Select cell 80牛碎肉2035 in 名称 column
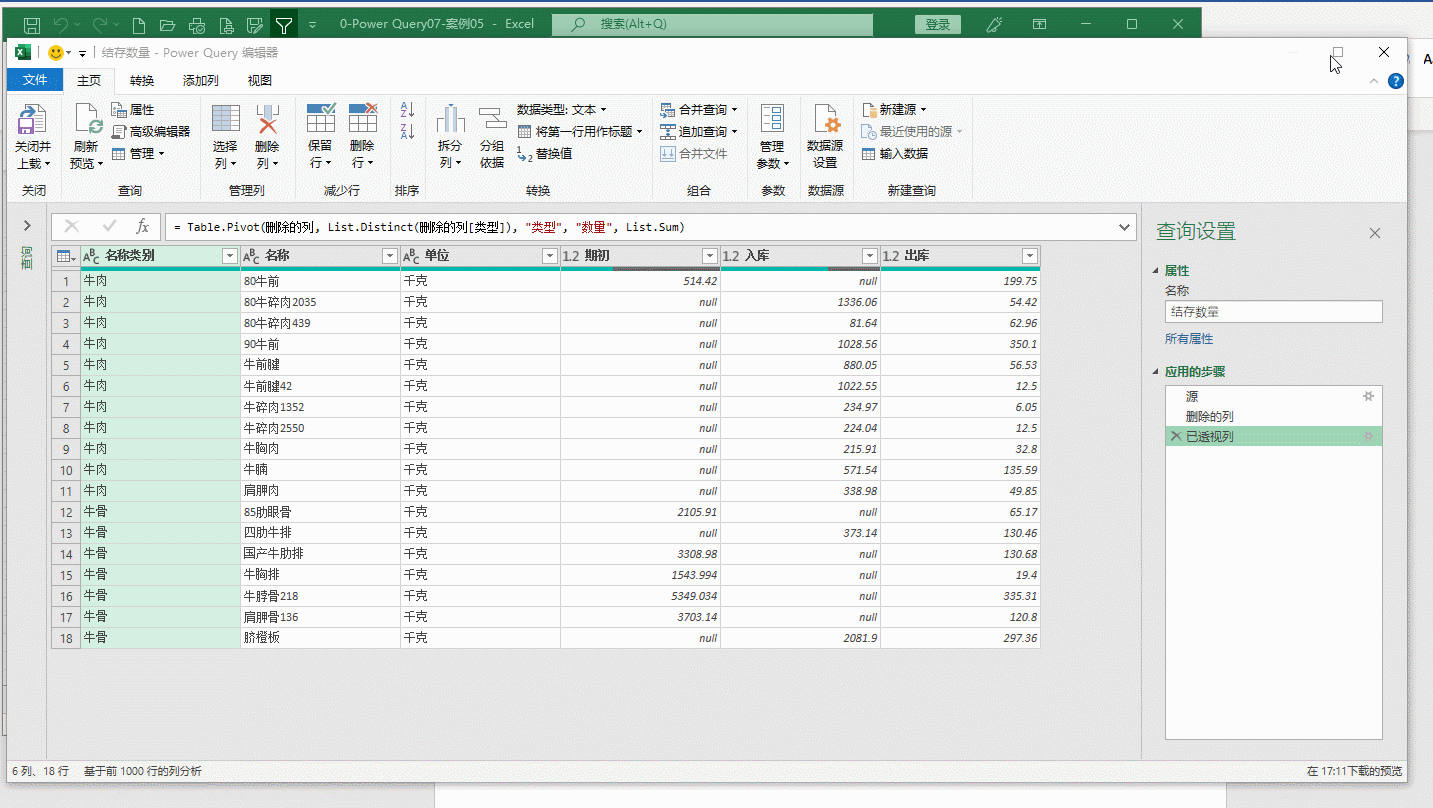 tap(320, 302)
